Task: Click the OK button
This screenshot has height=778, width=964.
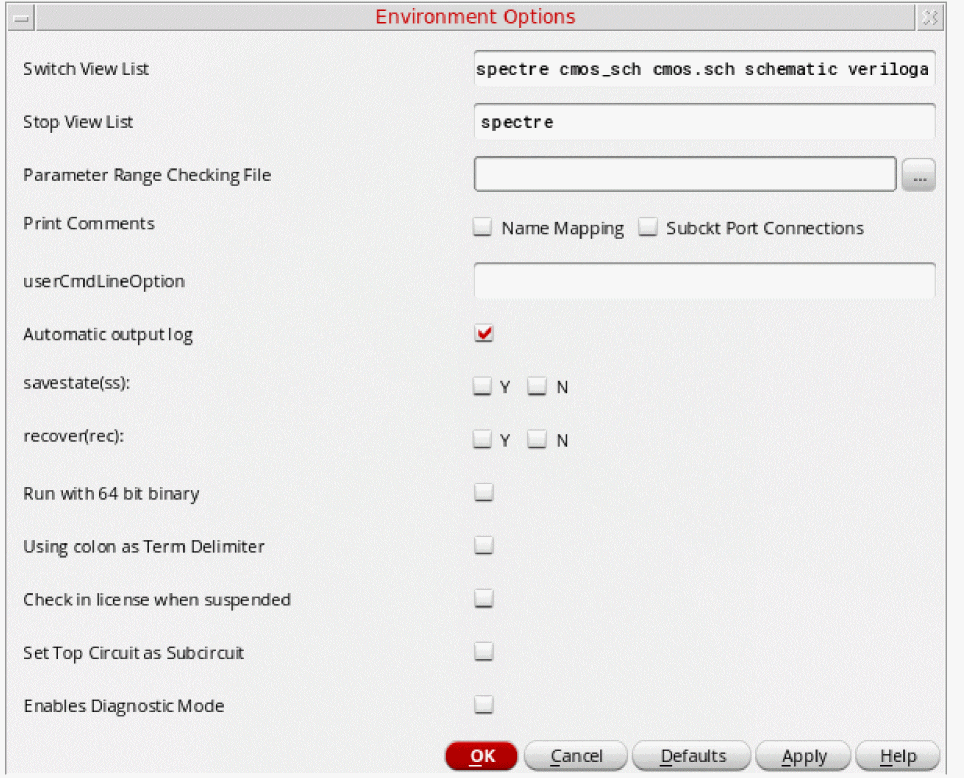Action: pyautogui.click(x=481, y=756)
